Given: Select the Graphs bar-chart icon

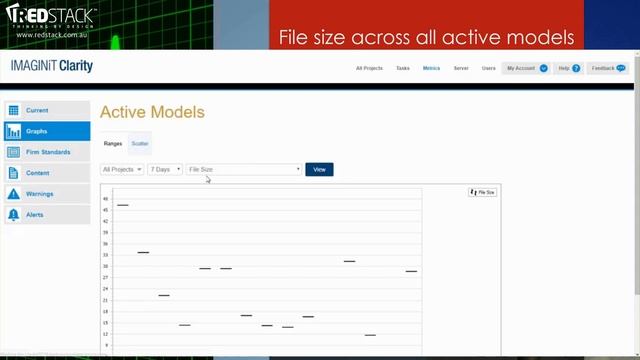Looking at the screenshot, I should pos(13,131).
